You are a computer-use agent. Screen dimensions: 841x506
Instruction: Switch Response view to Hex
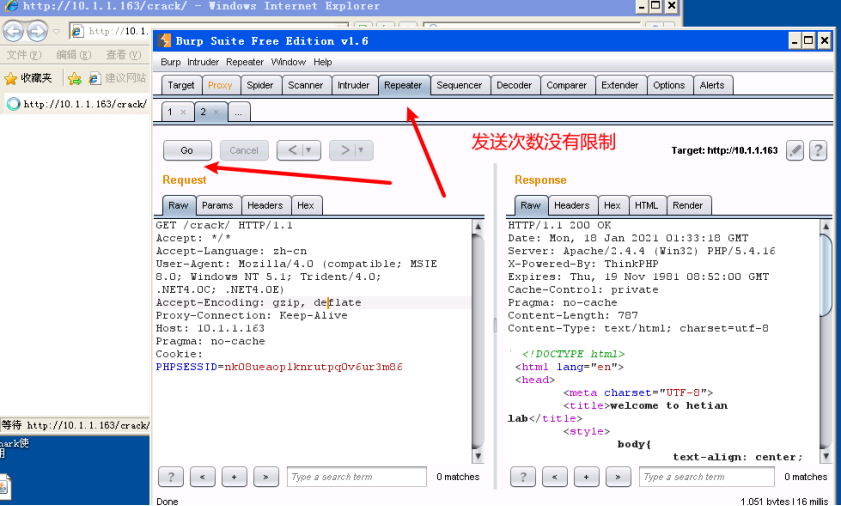pos(613,206)
